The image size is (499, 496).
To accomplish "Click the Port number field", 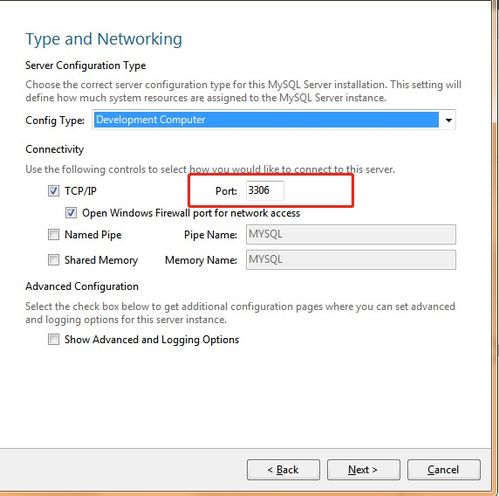I will point(265,191).
